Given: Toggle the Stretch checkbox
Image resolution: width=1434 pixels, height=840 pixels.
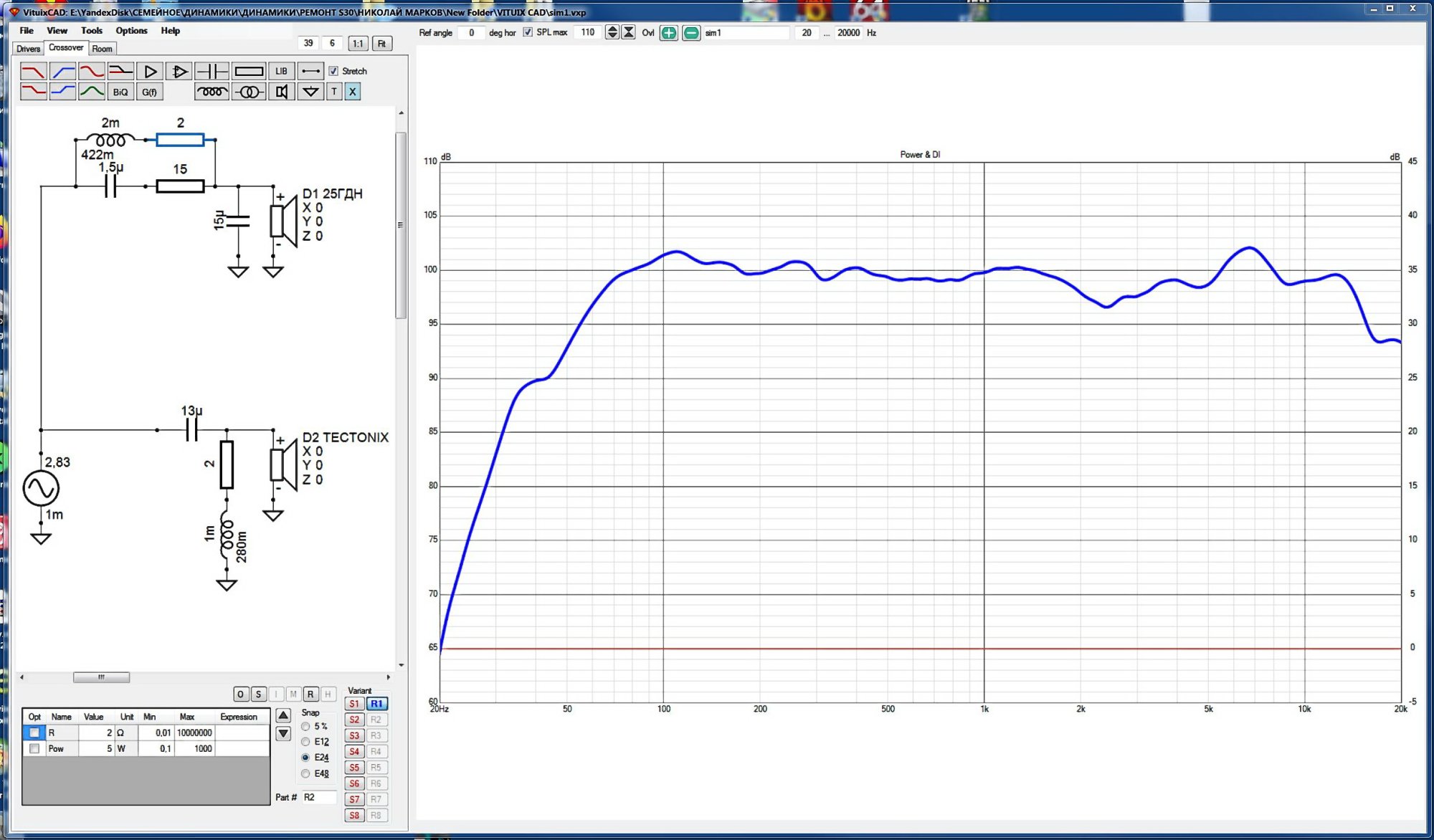Looking at the screenshot, I should (x=333, y=71).
